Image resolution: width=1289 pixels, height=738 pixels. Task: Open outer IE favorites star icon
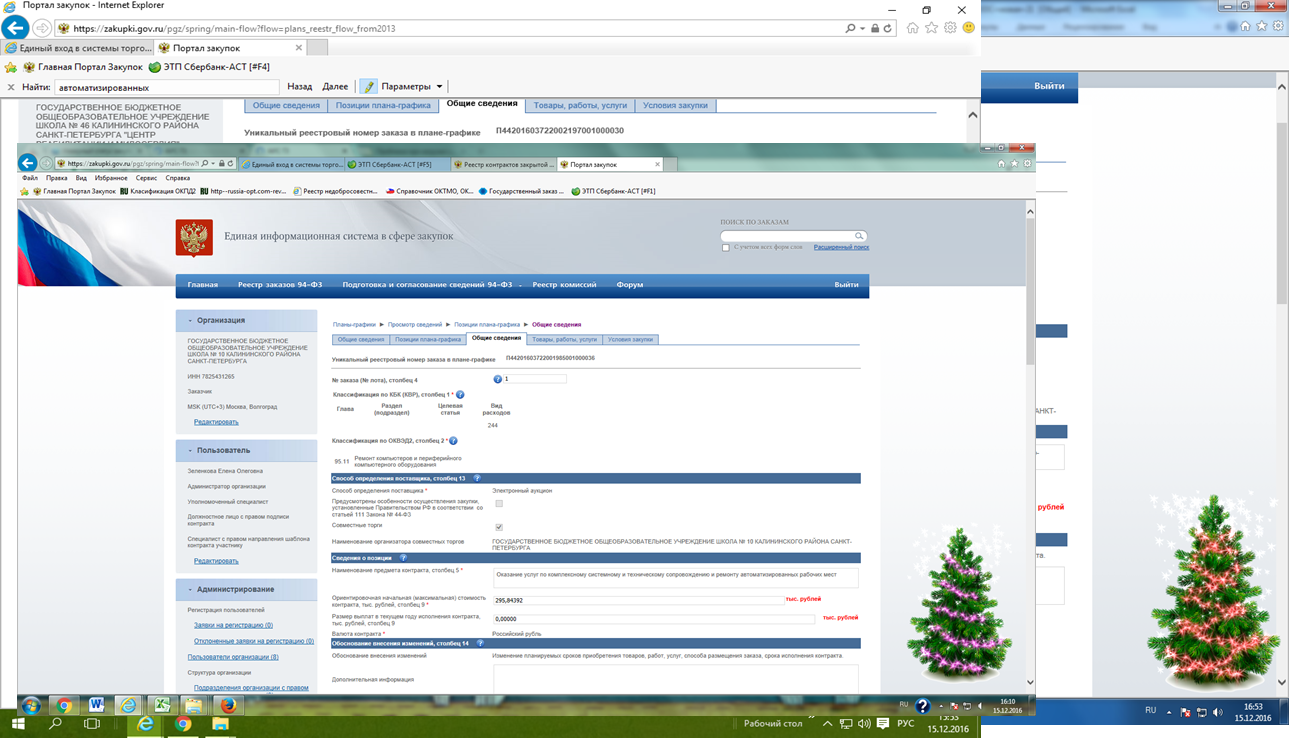pyautogui.click(x=931, y=28)
